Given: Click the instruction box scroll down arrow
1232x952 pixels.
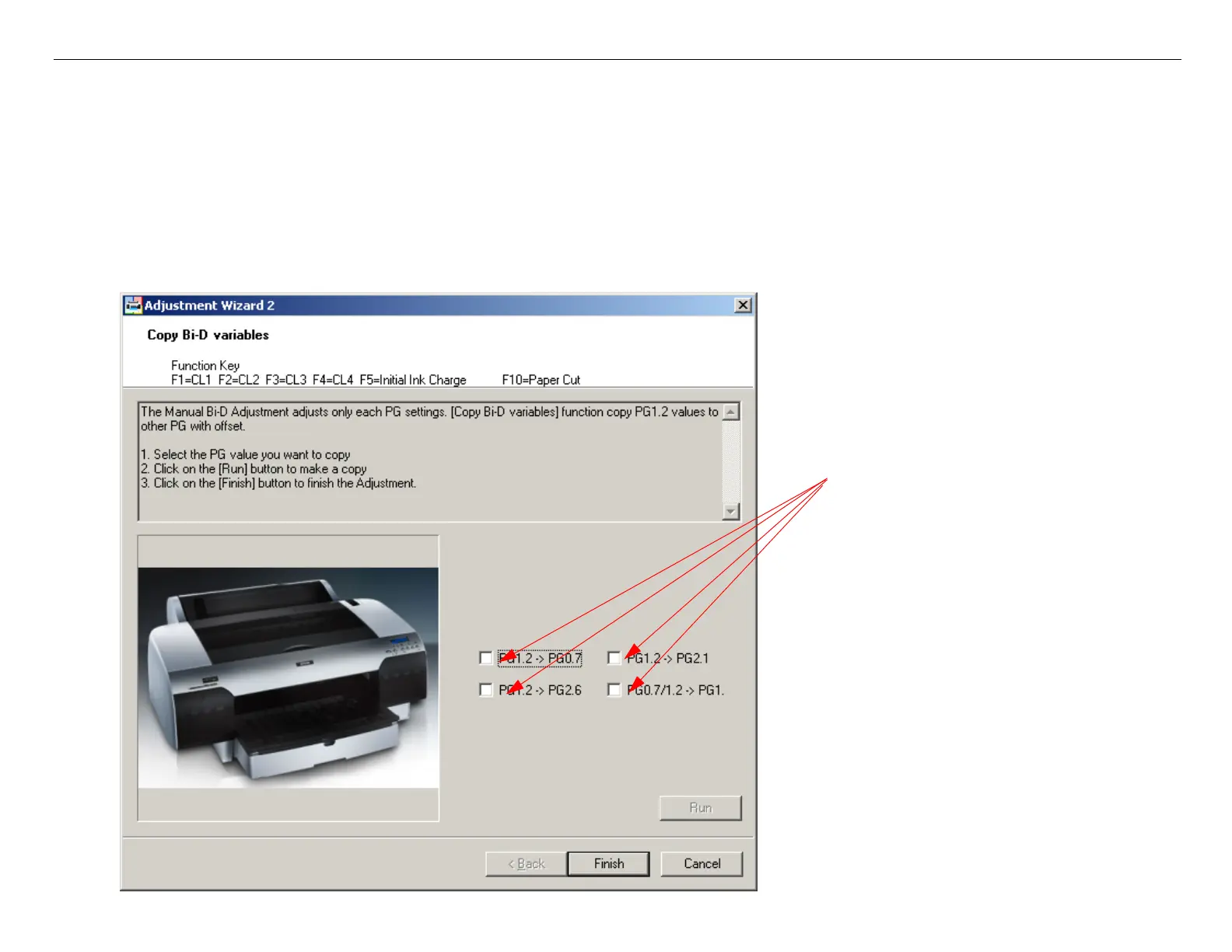Looking at the screenshot, I should (x=731, y=511).
